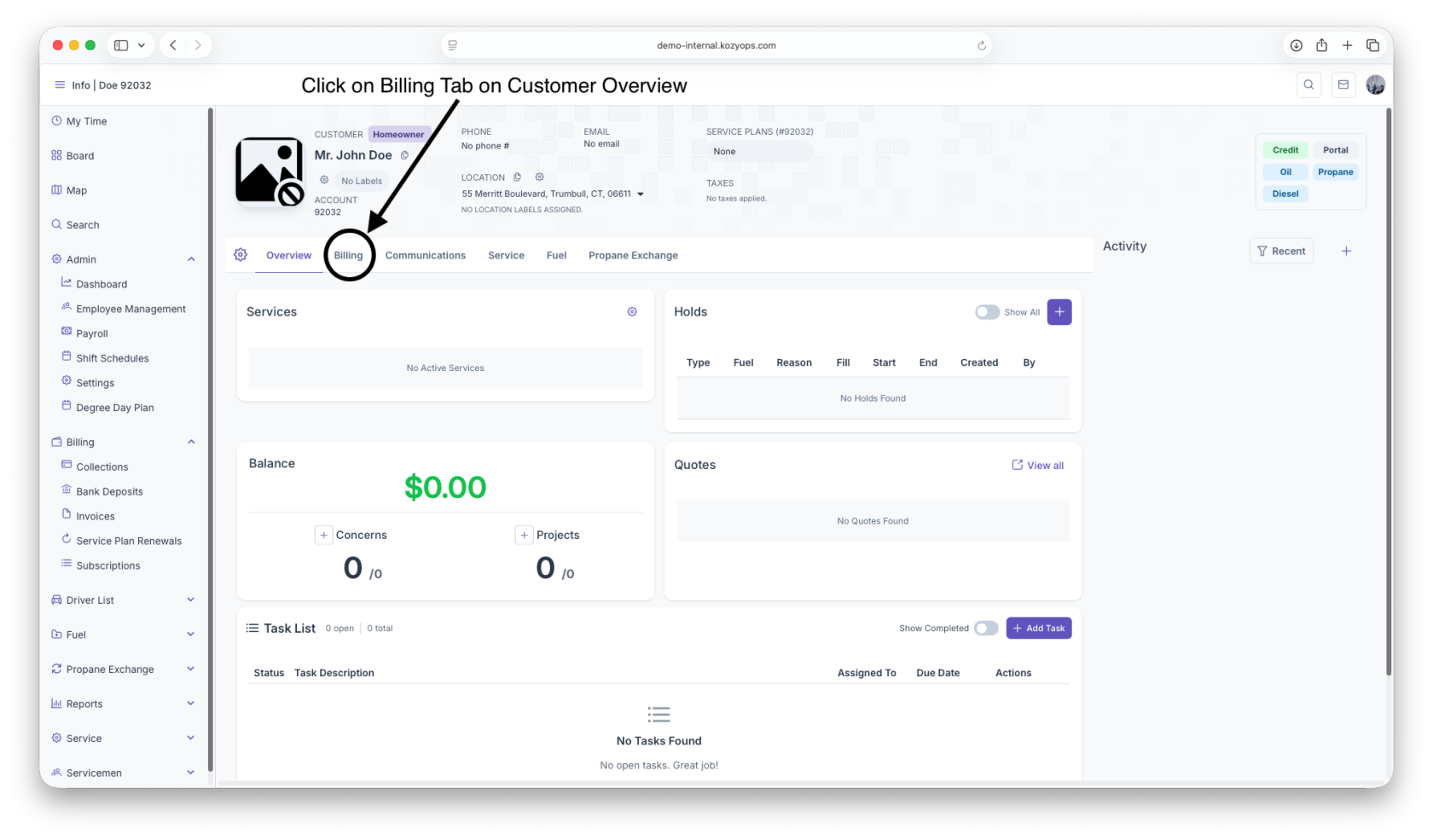1433x840 pixels.
Task: Click the plus icon next to Concerns
Action: click(x=323, y=535)
